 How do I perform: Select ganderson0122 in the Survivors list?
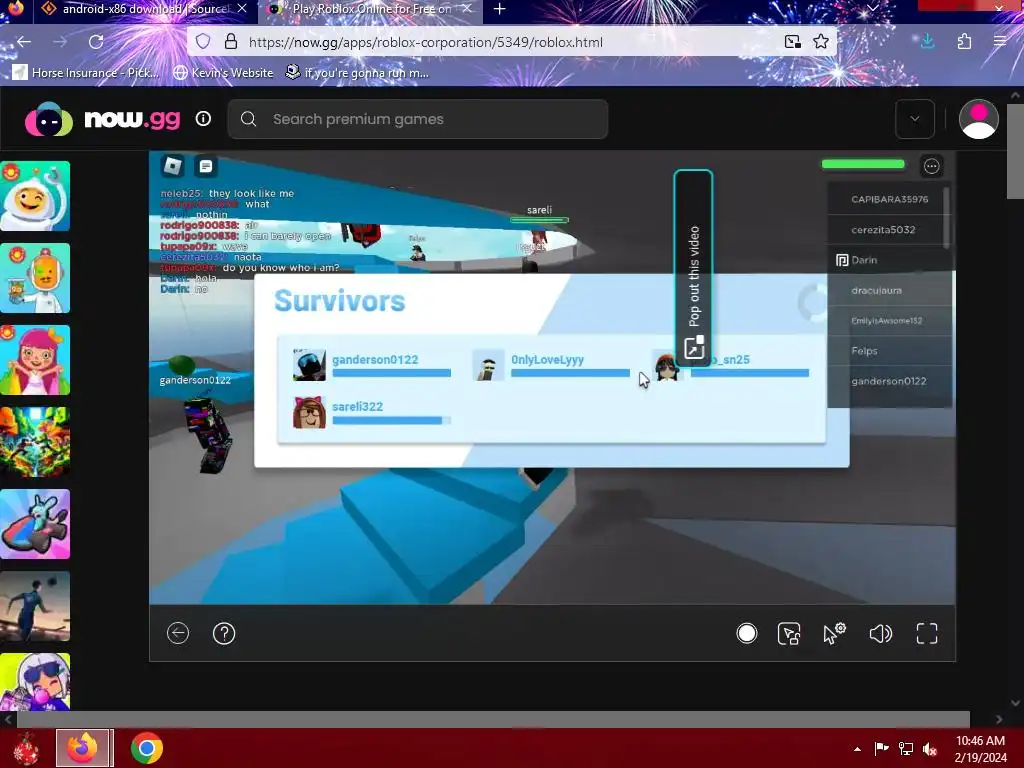pyautogui.click(x=372, y=366)
